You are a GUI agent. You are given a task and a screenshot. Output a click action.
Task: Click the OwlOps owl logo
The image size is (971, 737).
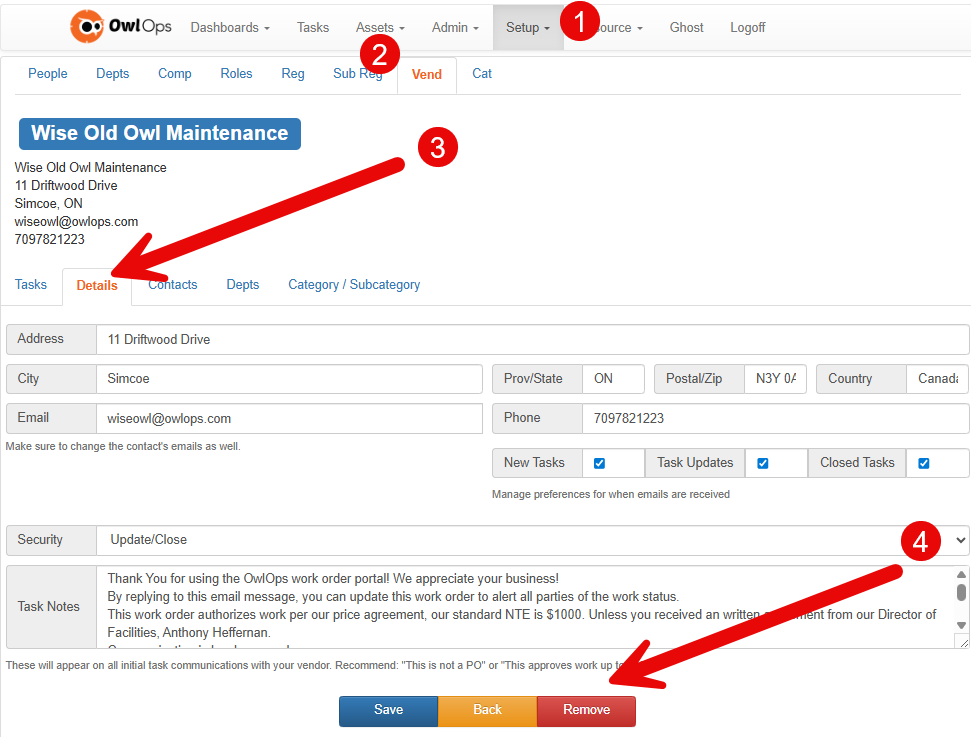[88, 27]
